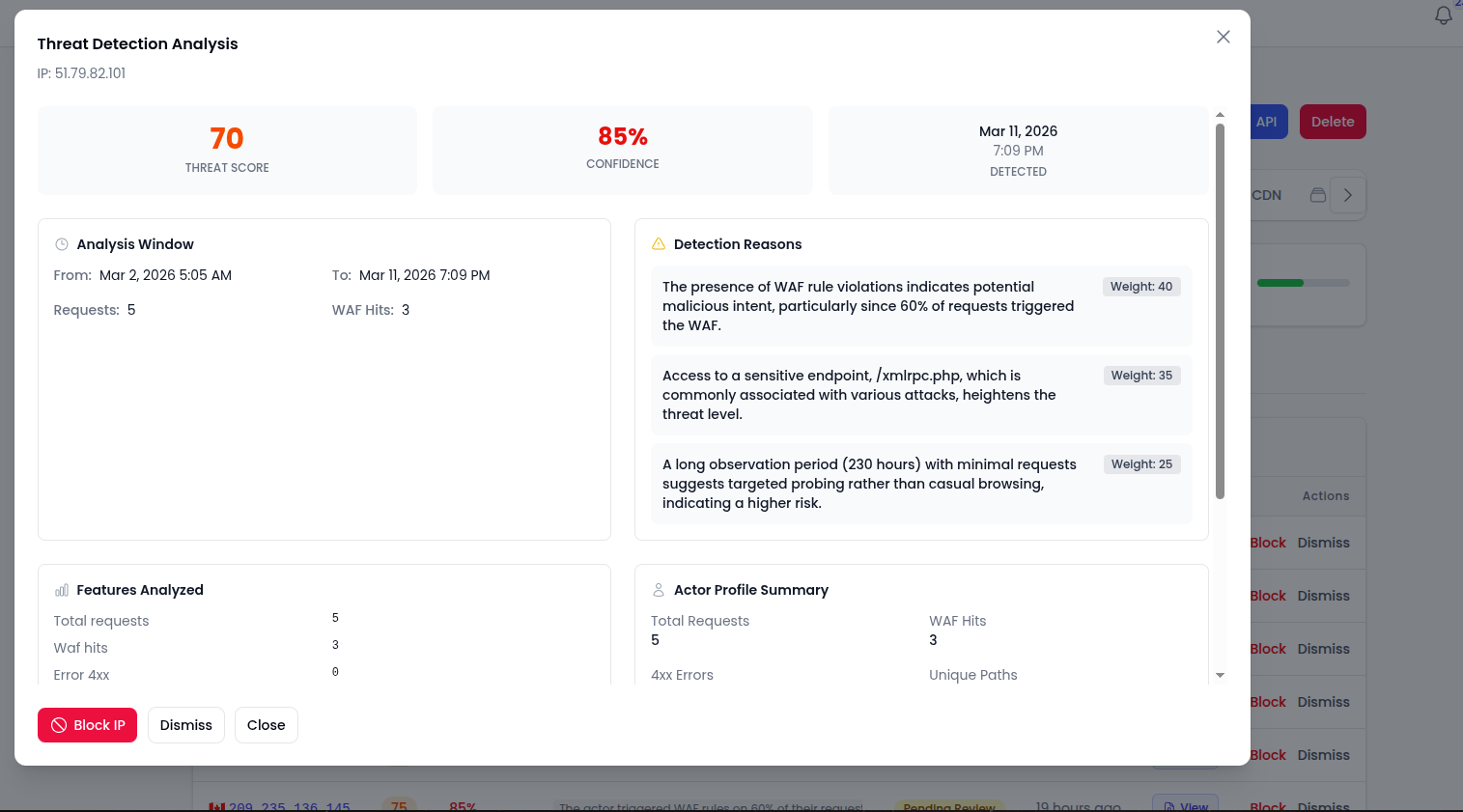
Task: Switch to the CDN tab in the background
Action: (x=1267, y=195)
